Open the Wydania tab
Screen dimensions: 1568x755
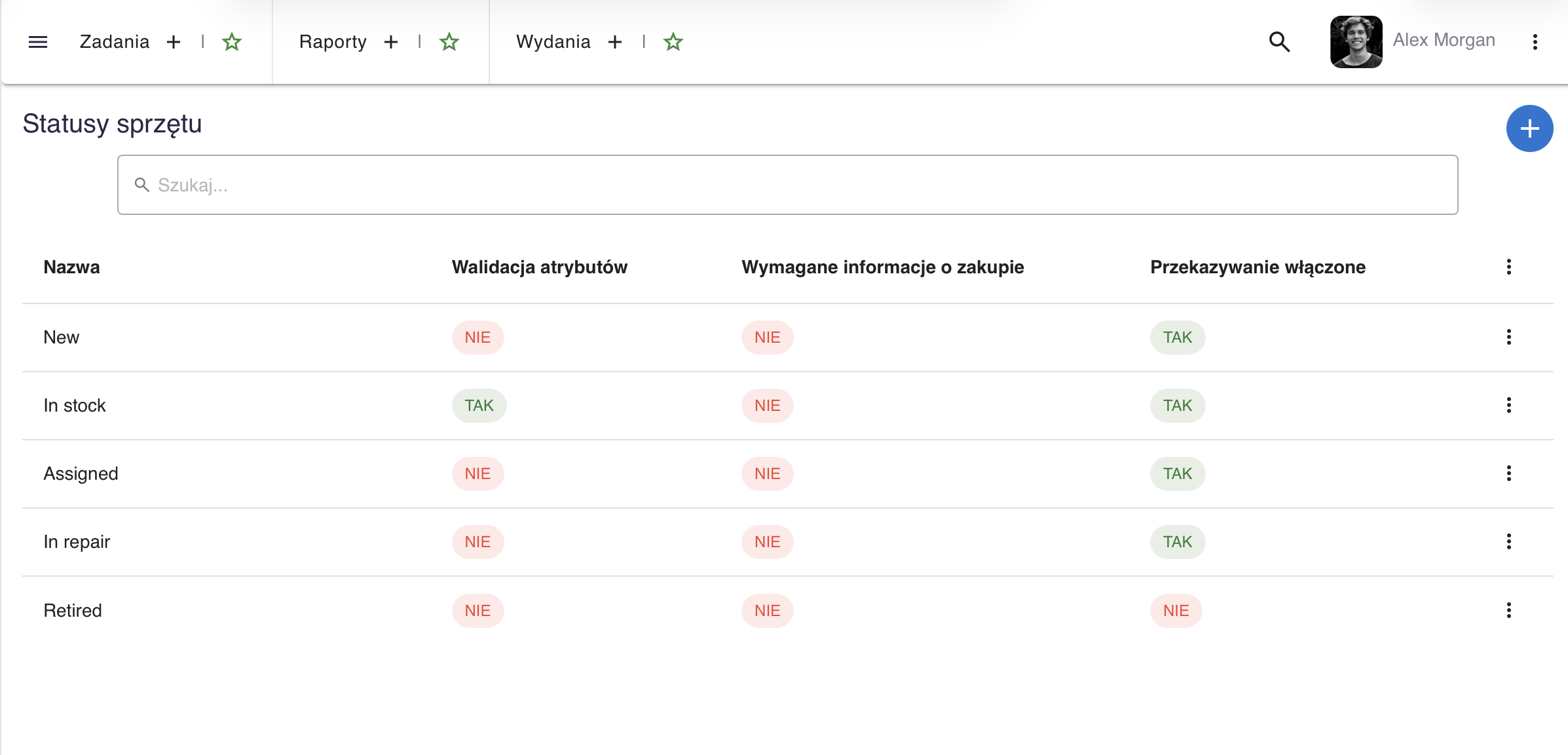553,42
